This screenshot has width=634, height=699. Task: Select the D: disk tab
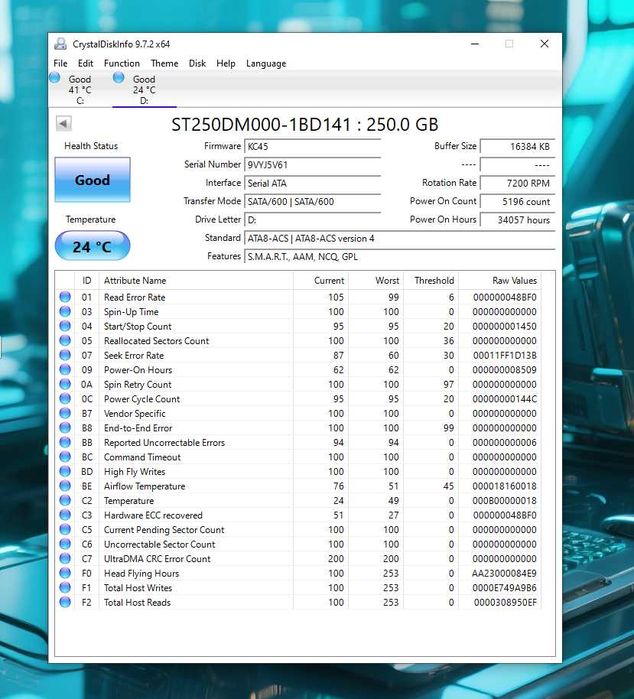[144, 89]
